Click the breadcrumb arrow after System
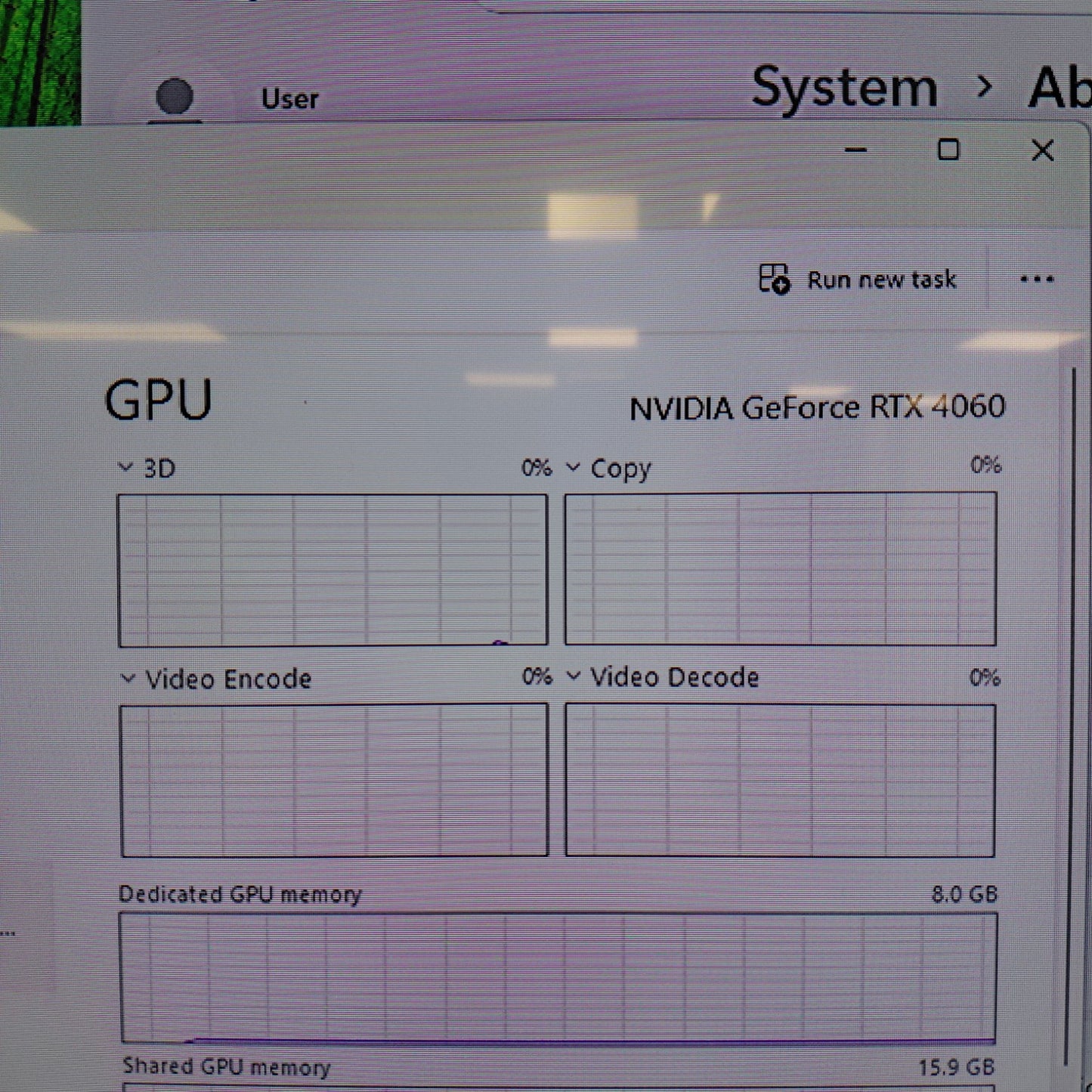The width and height of the screenshot is (1092, 1092). click(x=984, y=88)
